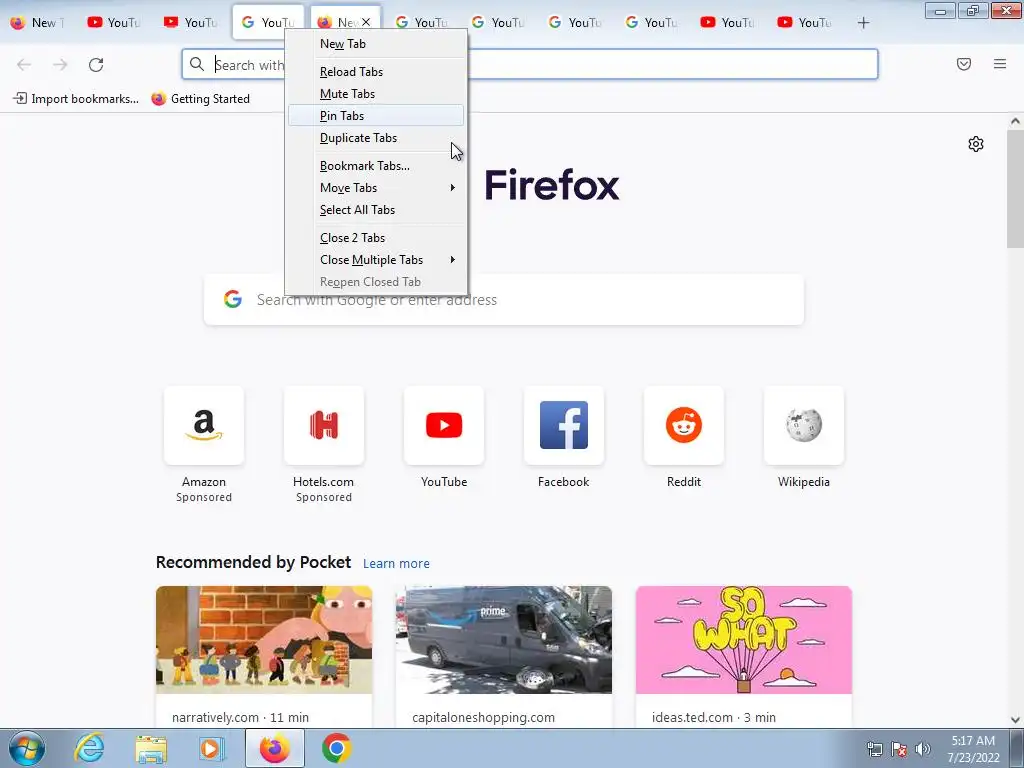Click magnifier icon in the address bar
The width and height of the screenshot is (1024, 768).
point(197,64)
